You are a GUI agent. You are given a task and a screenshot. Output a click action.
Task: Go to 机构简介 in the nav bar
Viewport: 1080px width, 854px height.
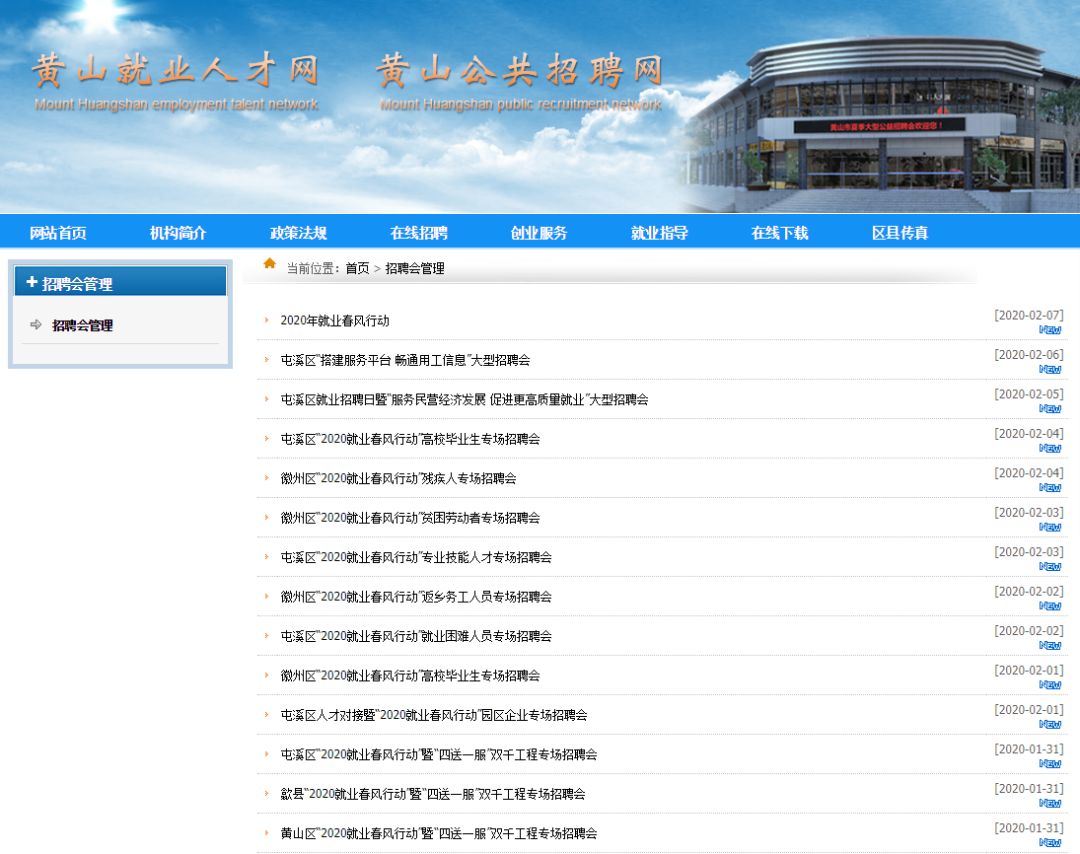[x=178, y=233]
